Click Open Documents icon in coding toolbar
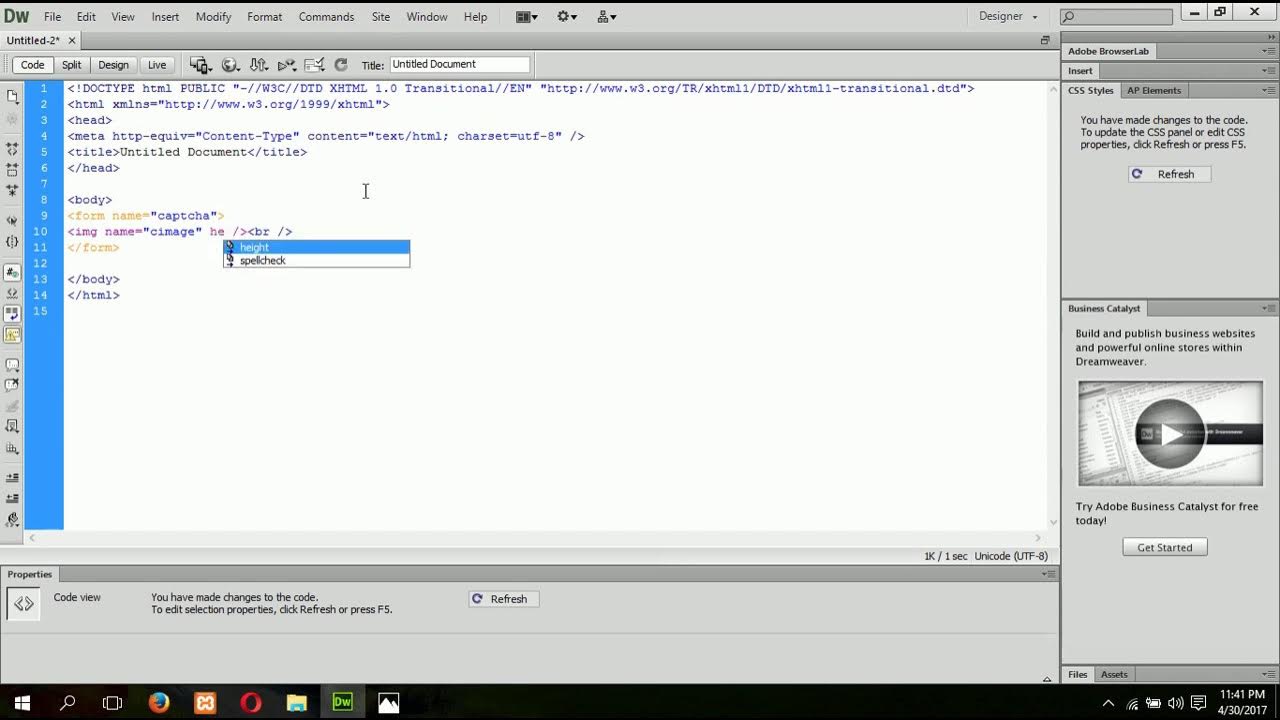 (x=13, y=96)
